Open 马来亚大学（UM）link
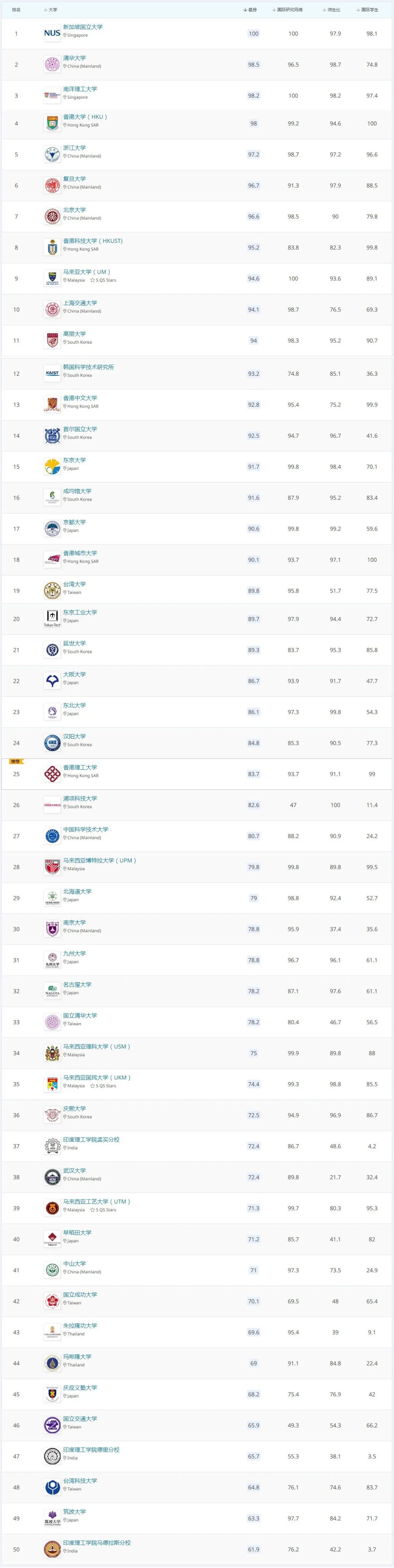Screen dimensions: 394x1568 click(87, 271)
